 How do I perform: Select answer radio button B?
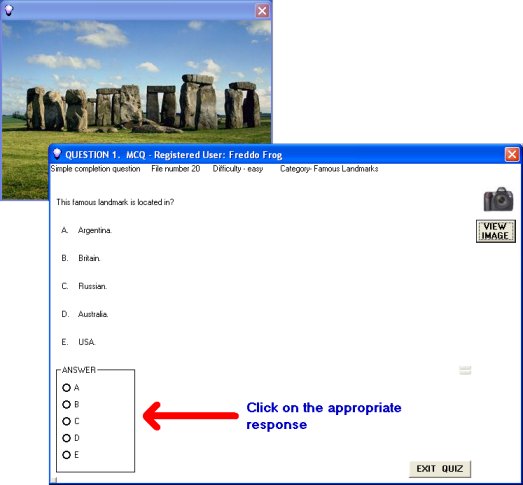(x=66, y=404)
